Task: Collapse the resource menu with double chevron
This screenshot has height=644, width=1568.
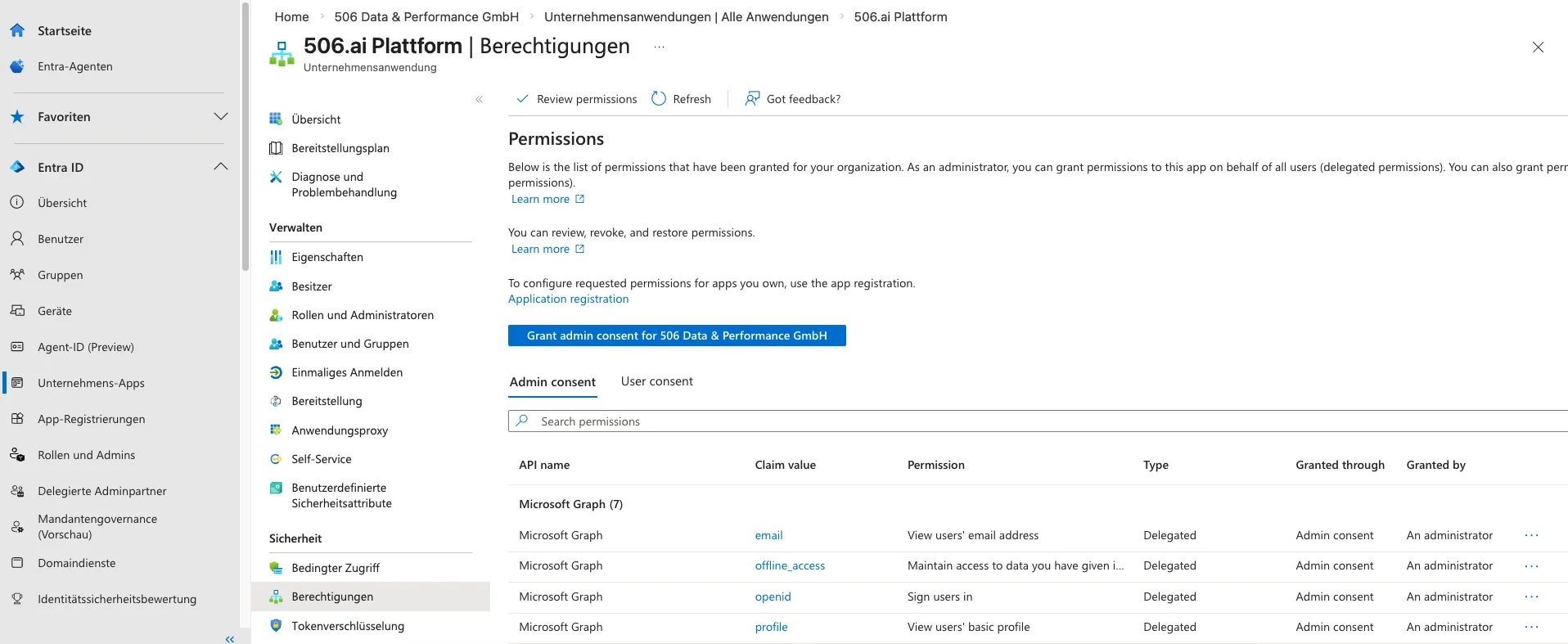Action: (479, 100)
